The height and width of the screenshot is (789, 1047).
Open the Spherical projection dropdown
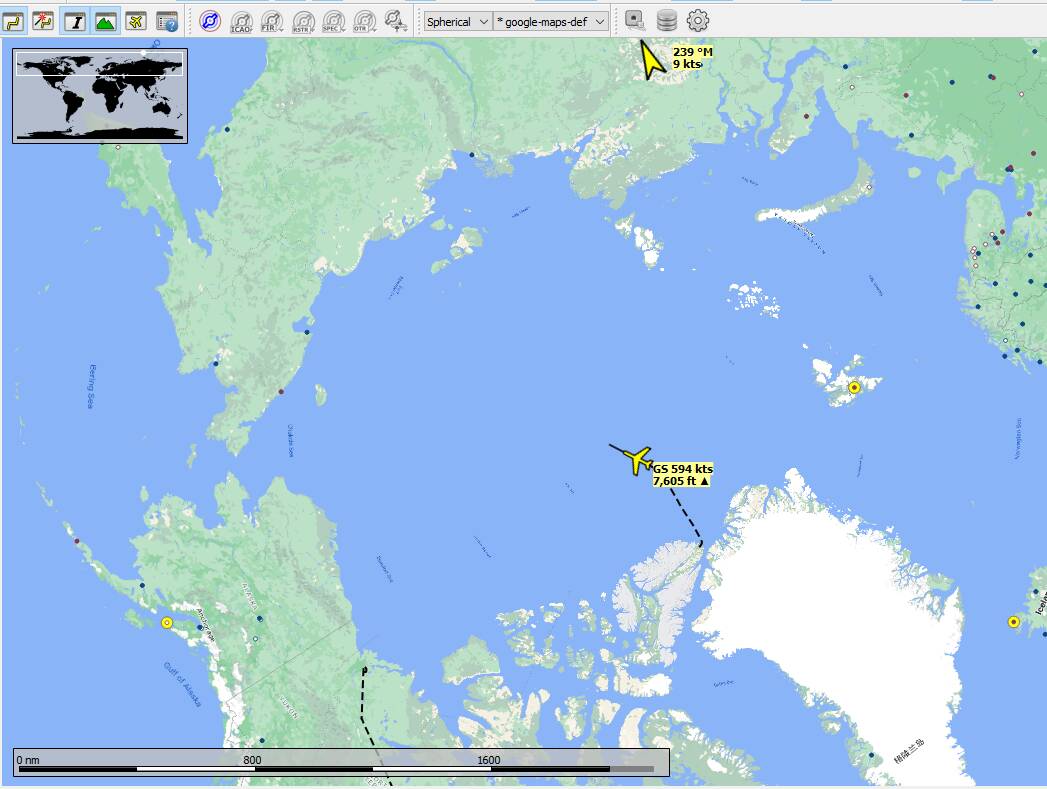click(x=458, y=21)
